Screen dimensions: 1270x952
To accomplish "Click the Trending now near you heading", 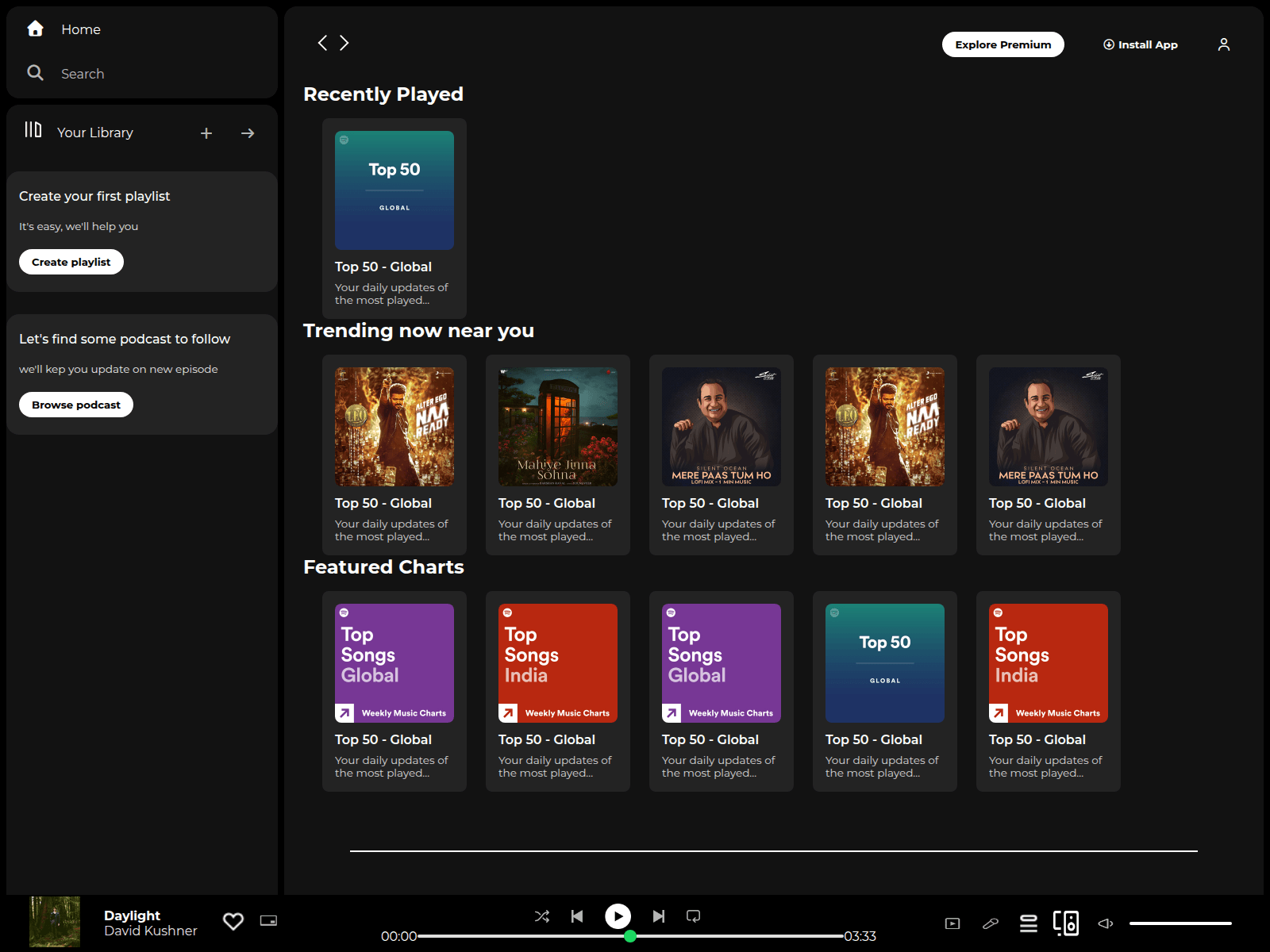I will [x=418, y=330].
